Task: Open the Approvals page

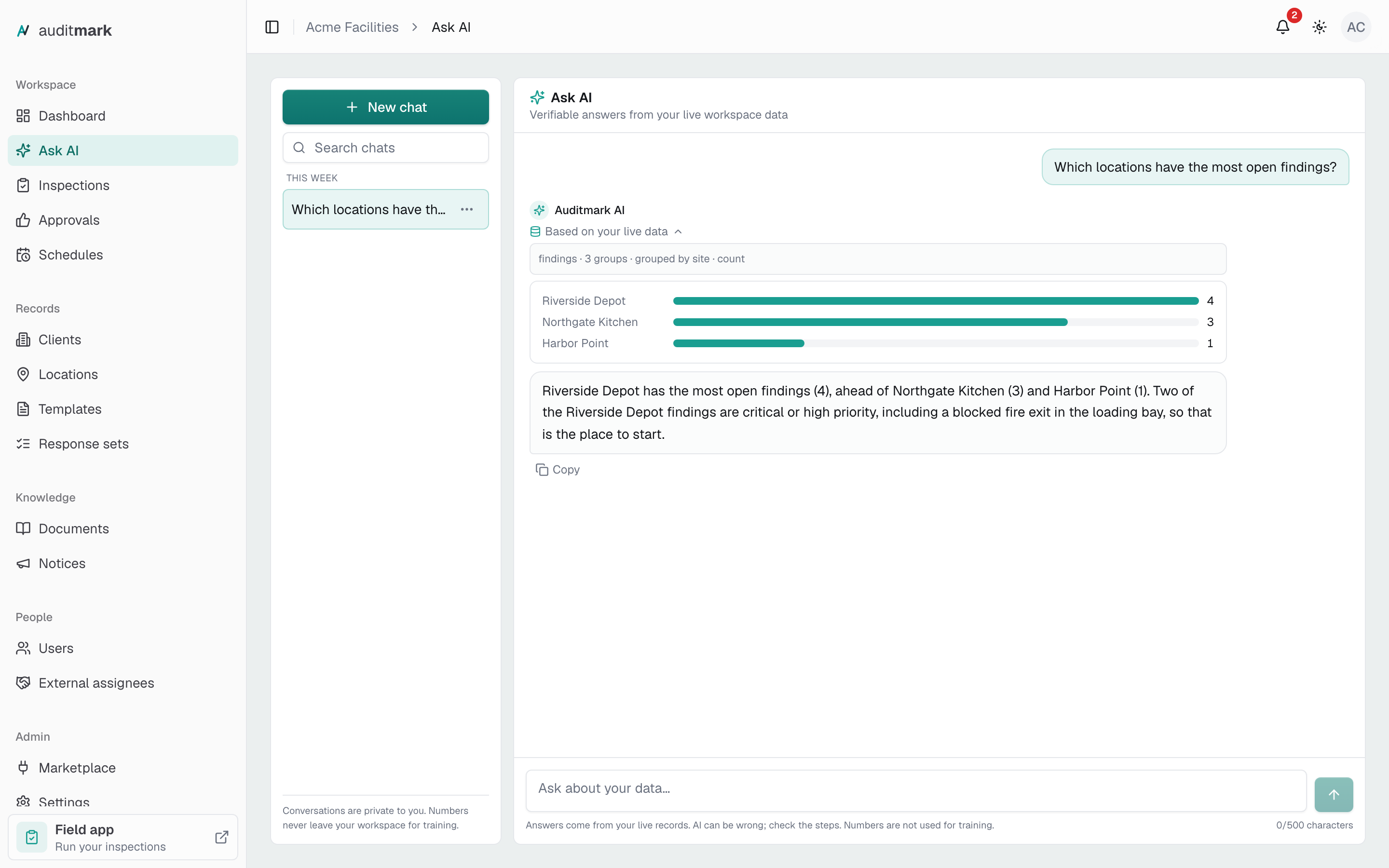Action: coord(123,220)
